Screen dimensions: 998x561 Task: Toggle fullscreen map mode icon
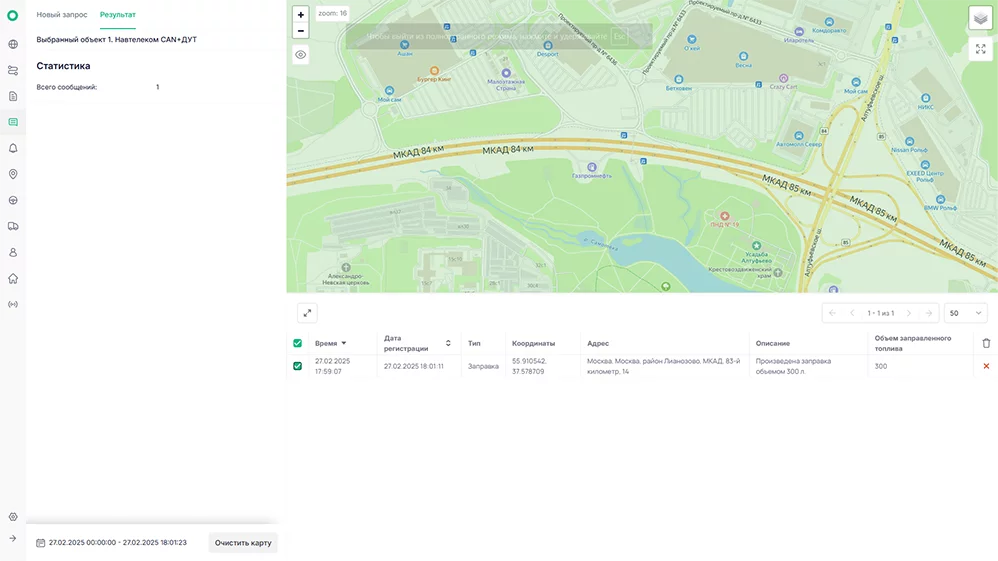pos(980,49)
